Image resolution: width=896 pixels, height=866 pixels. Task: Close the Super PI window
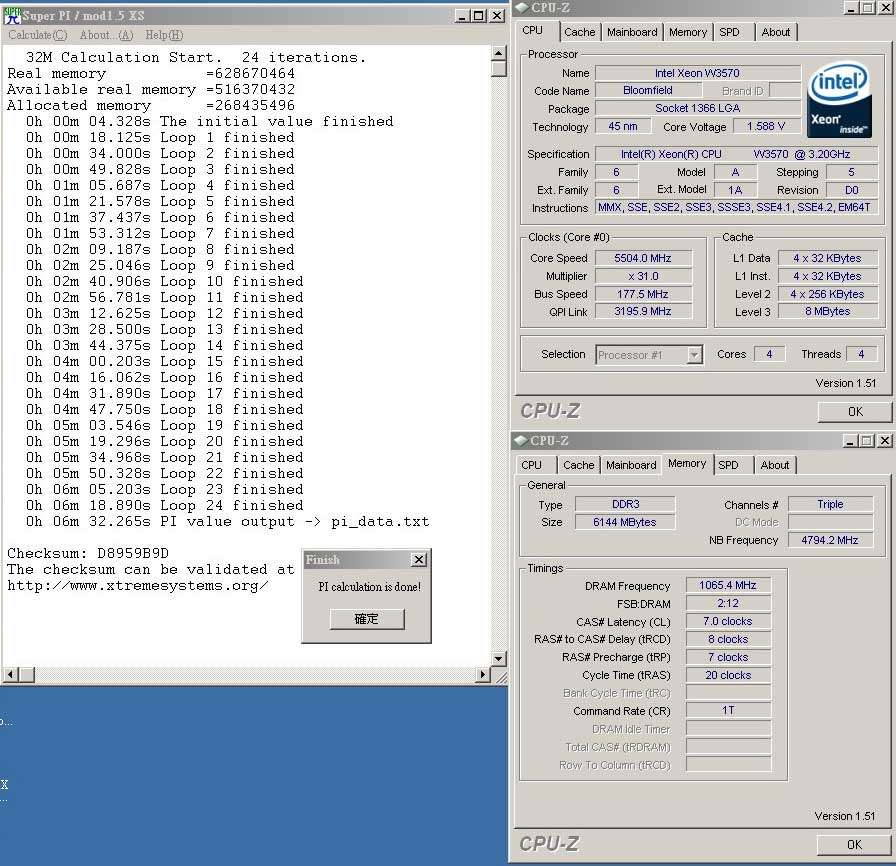(497, 16)
